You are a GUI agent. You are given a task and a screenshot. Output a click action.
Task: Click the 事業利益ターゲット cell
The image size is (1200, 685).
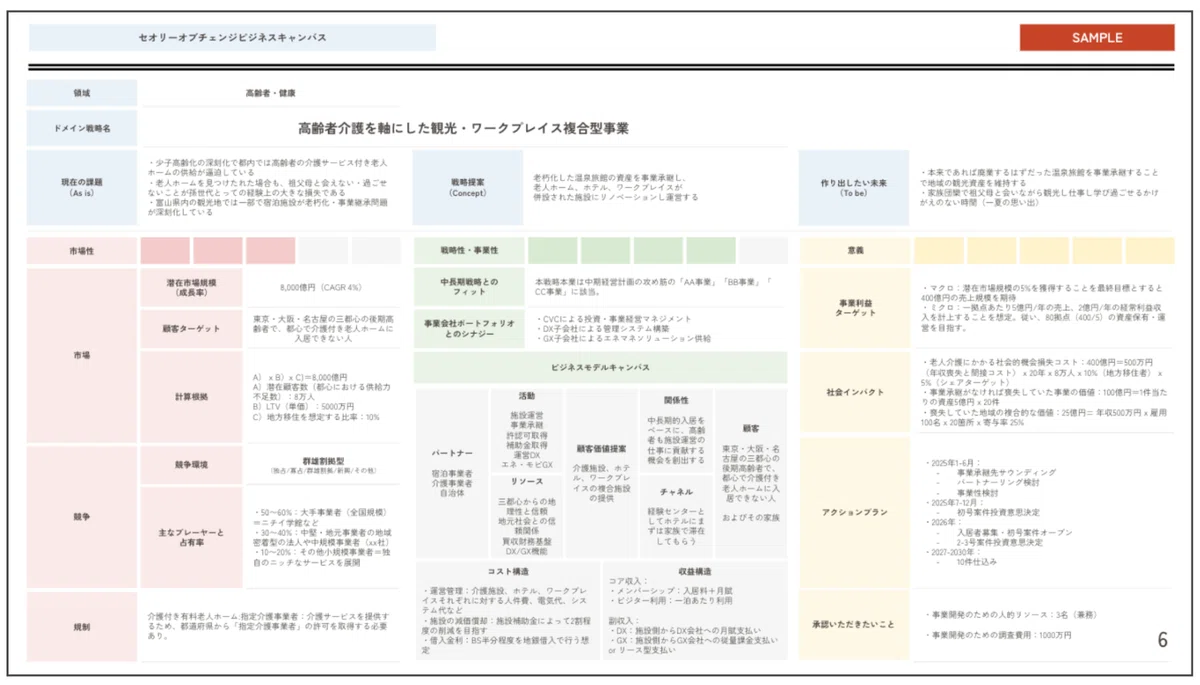click(854, 307)
